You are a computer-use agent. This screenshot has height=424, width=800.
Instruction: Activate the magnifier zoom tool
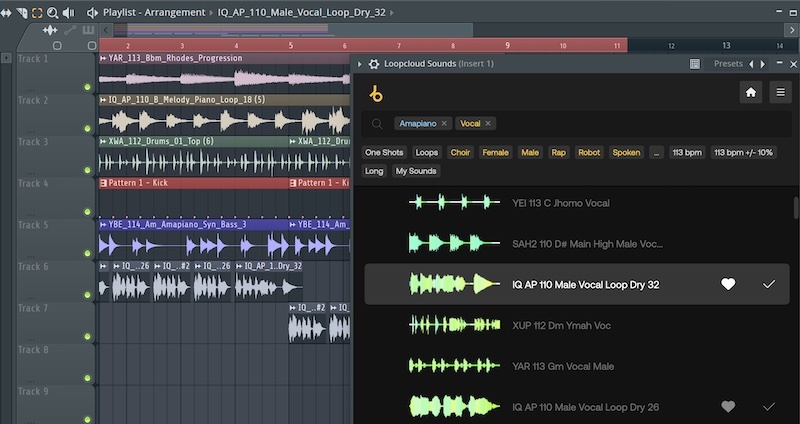tap(53, 13)
